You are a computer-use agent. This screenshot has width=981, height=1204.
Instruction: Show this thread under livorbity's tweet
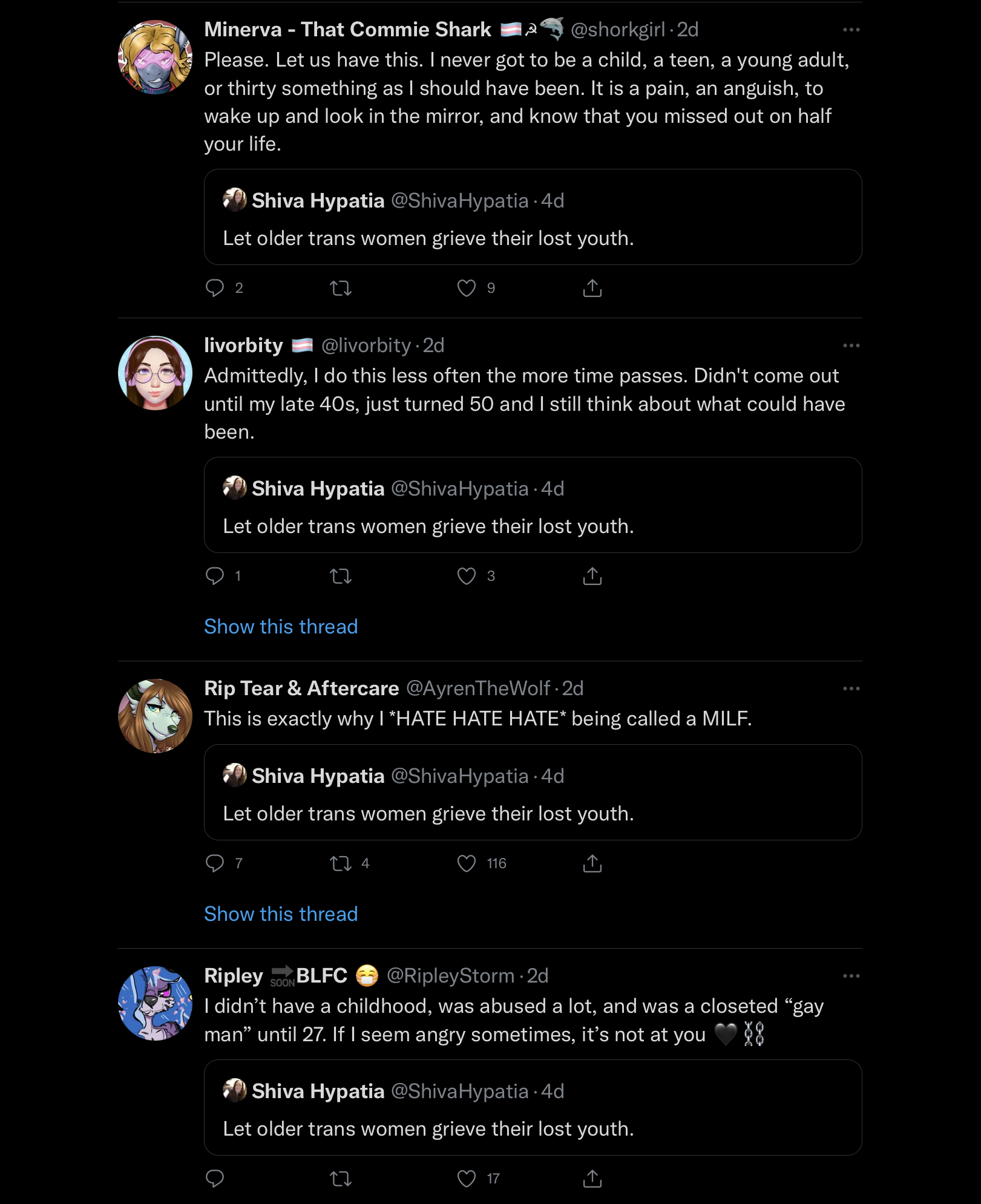pos(281,626)
